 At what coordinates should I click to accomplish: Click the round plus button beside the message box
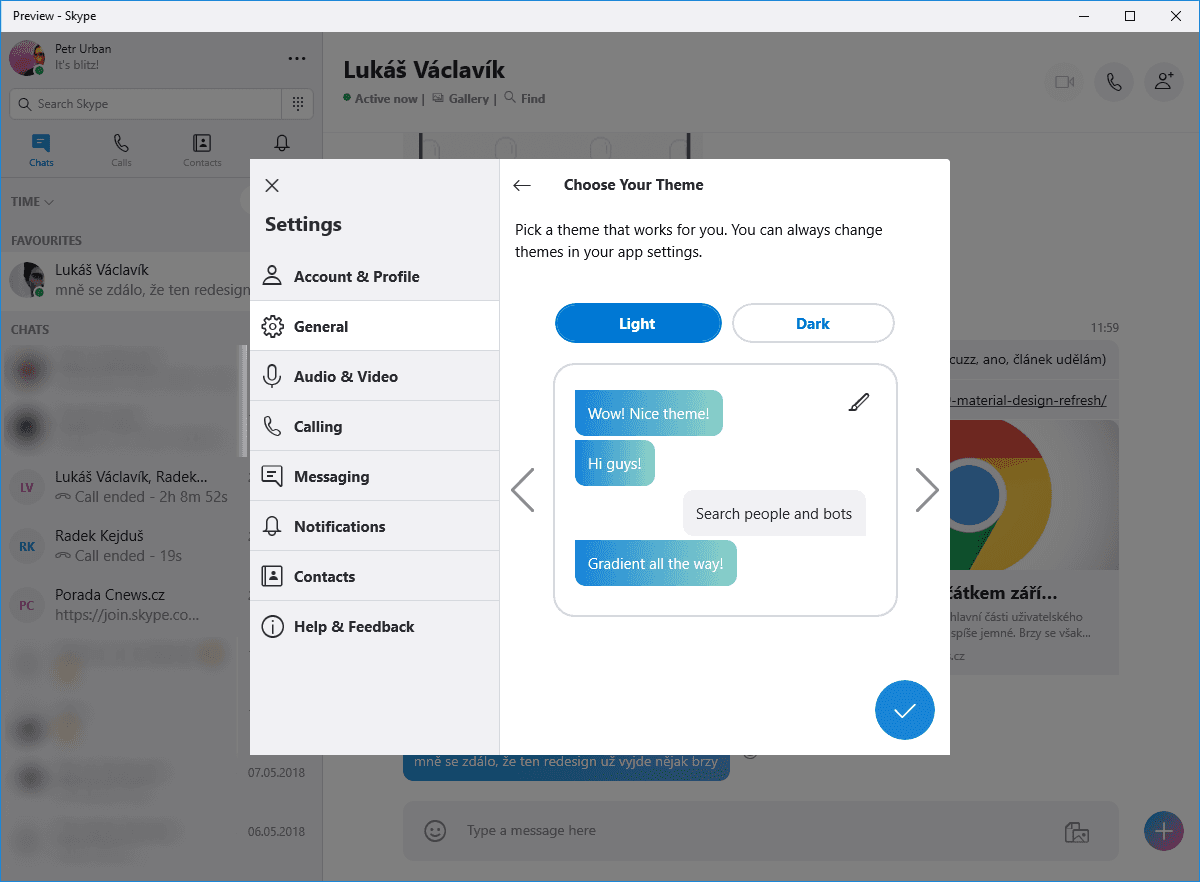coord(1163,831)
